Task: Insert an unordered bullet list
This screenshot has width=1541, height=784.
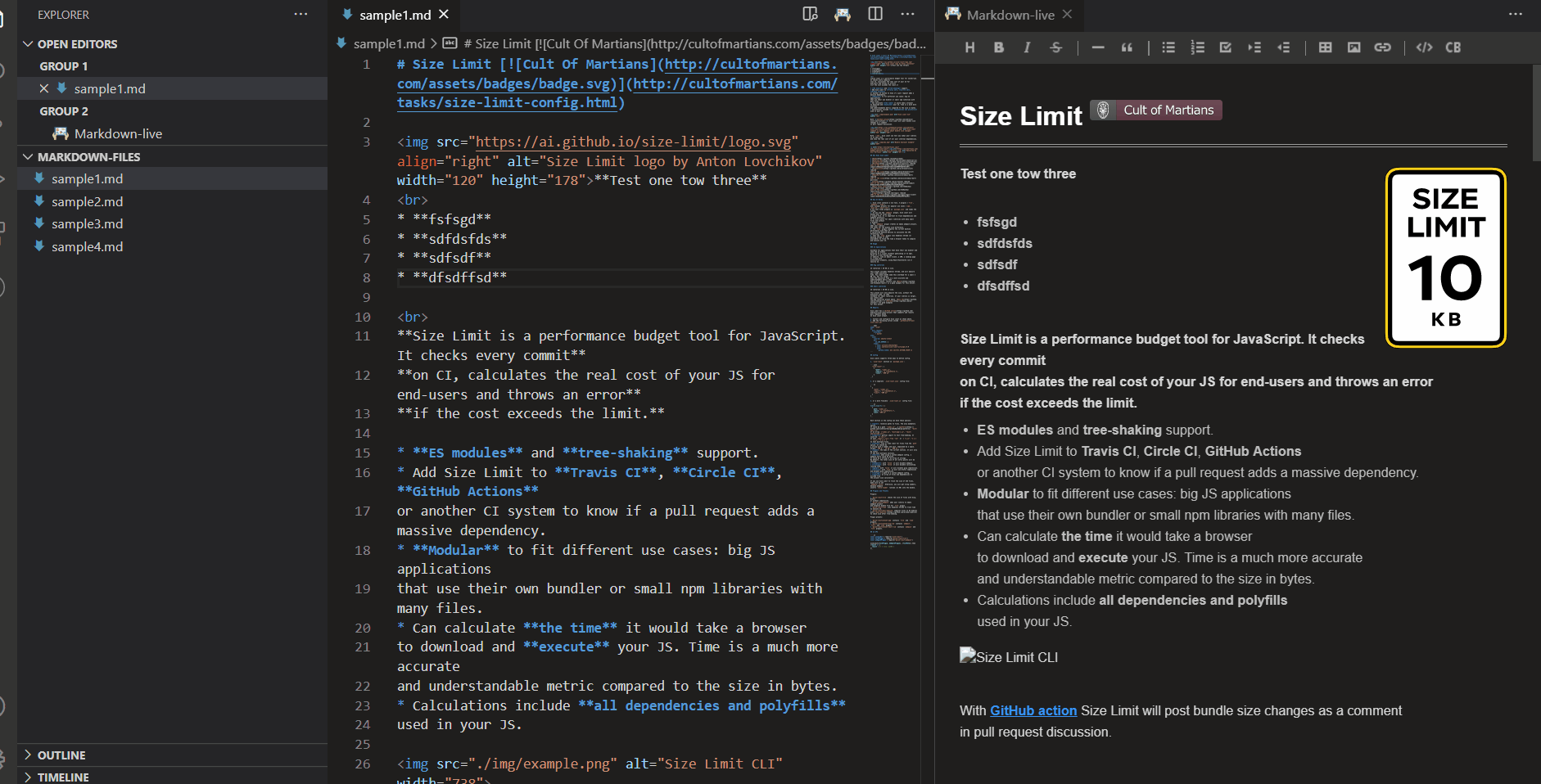Action: (x=1168, y=47)
